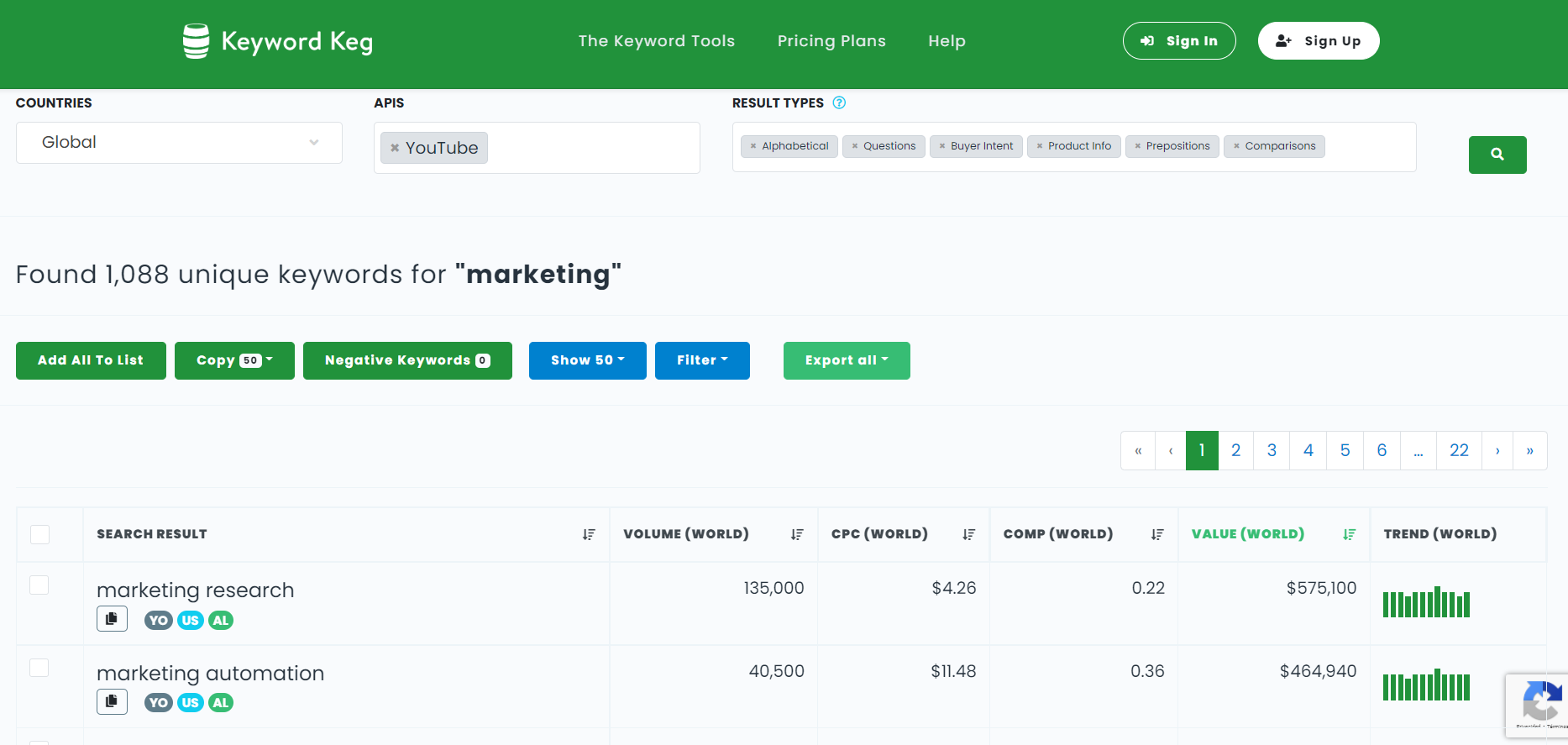
Task: Check the marketing automation row checkbox
Action: 39,668
